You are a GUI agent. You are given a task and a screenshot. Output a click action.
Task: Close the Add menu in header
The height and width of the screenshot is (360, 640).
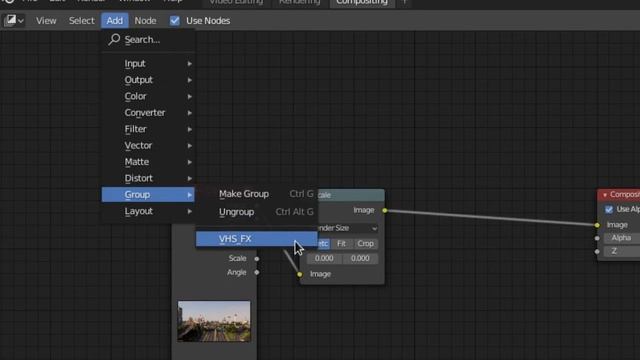click(115, 20)
